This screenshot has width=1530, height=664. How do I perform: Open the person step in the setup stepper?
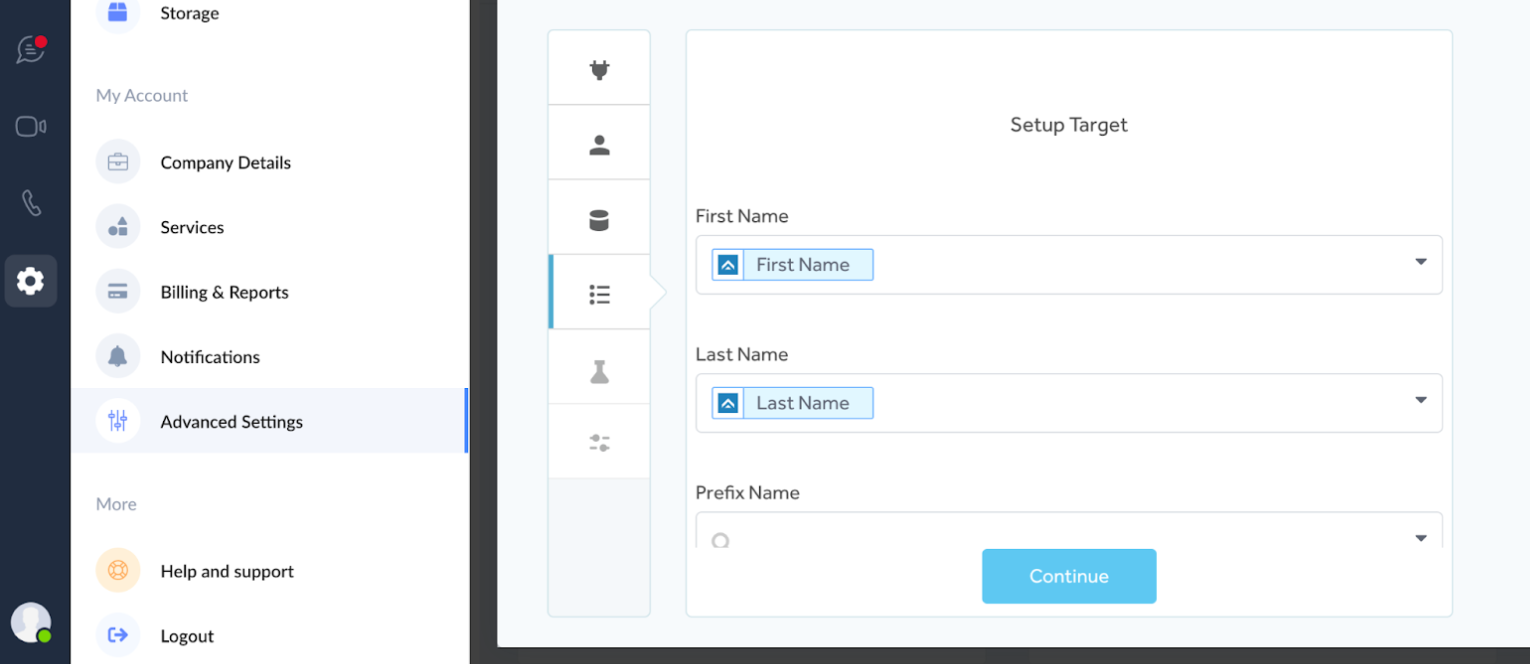[x=598, y=143]
